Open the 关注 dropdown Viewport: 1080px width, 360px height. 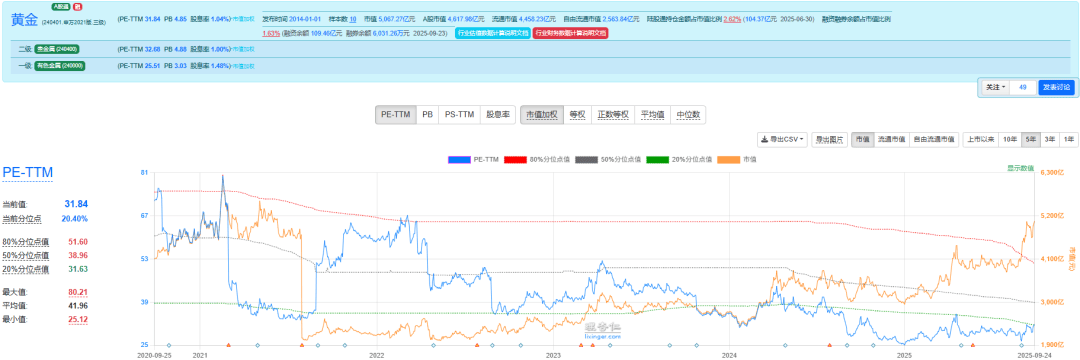[x=995, y=87]
